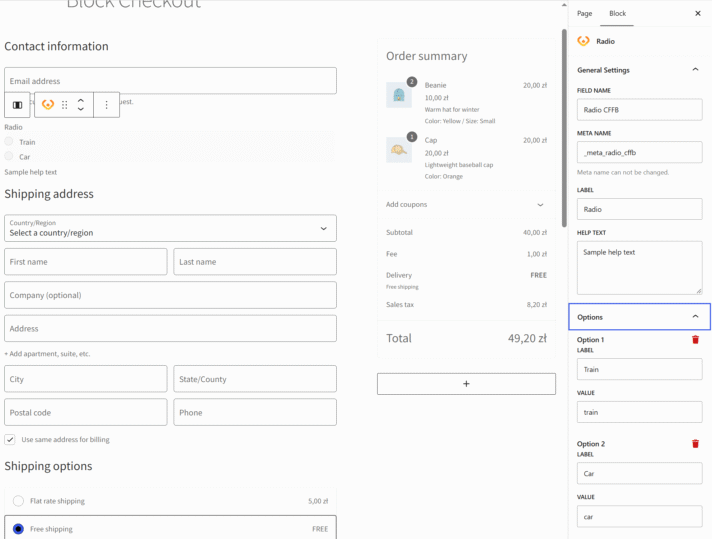The height and width of the screenshot is (539, 712).
Task: Click the Subtotal value 40,00 zł
Action: (x=535, y=232)
